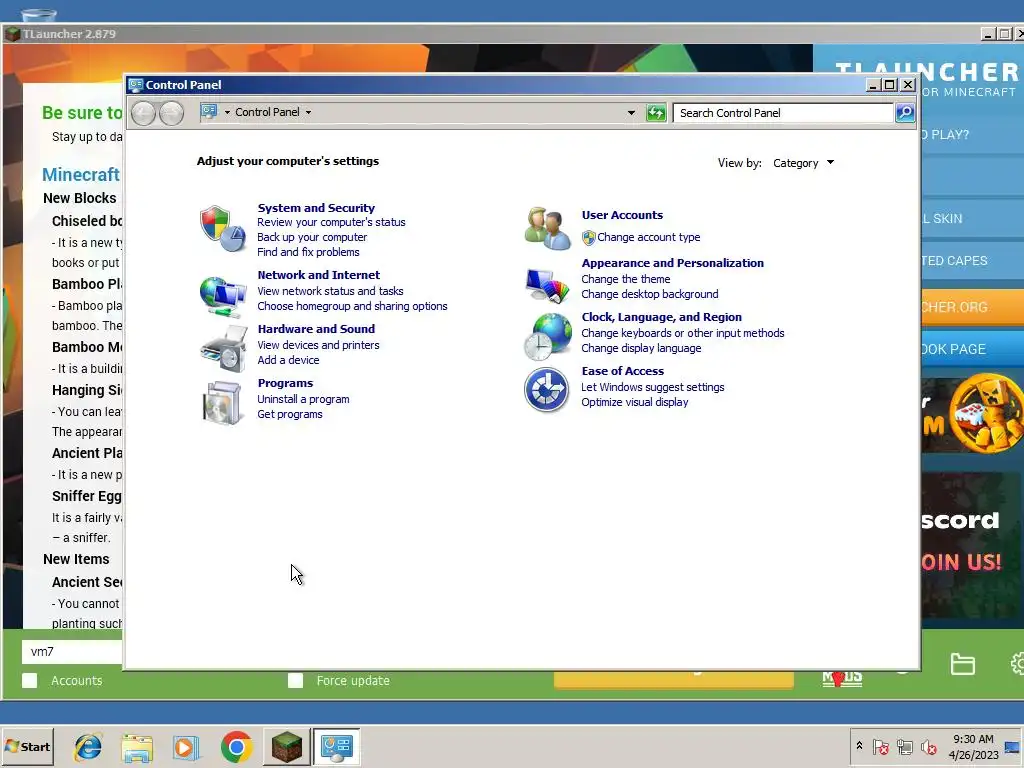Click View network status and tasks
Viewport: 1024px width, 768px height.
click(330, 291)
